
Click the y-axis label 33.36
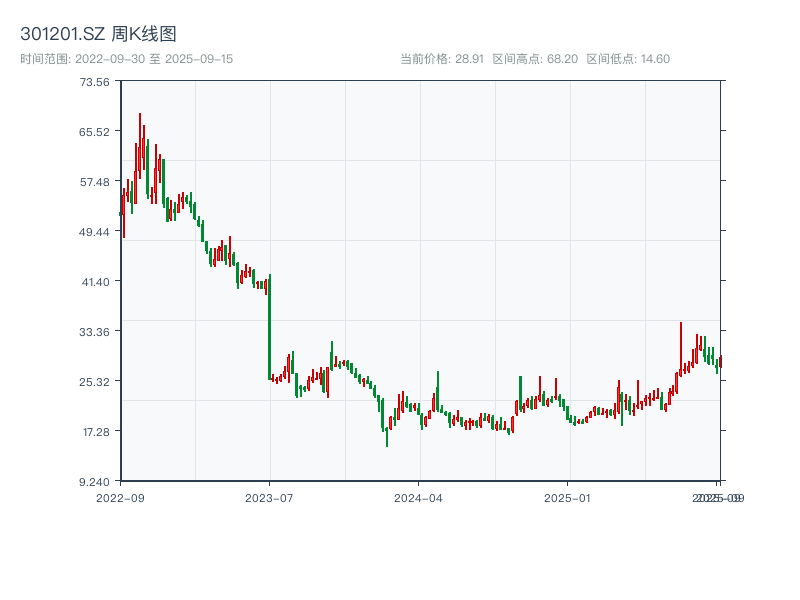[x=94, y=332]
